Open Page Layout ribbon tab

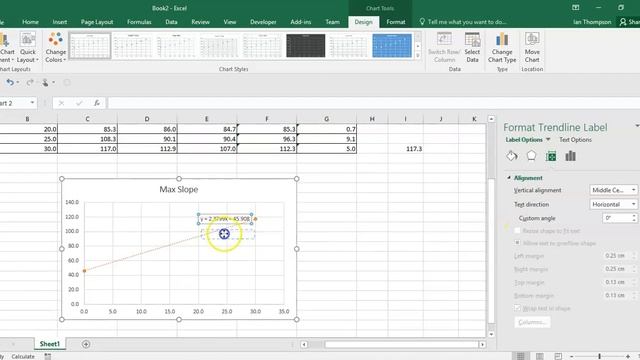click(97, 22)
